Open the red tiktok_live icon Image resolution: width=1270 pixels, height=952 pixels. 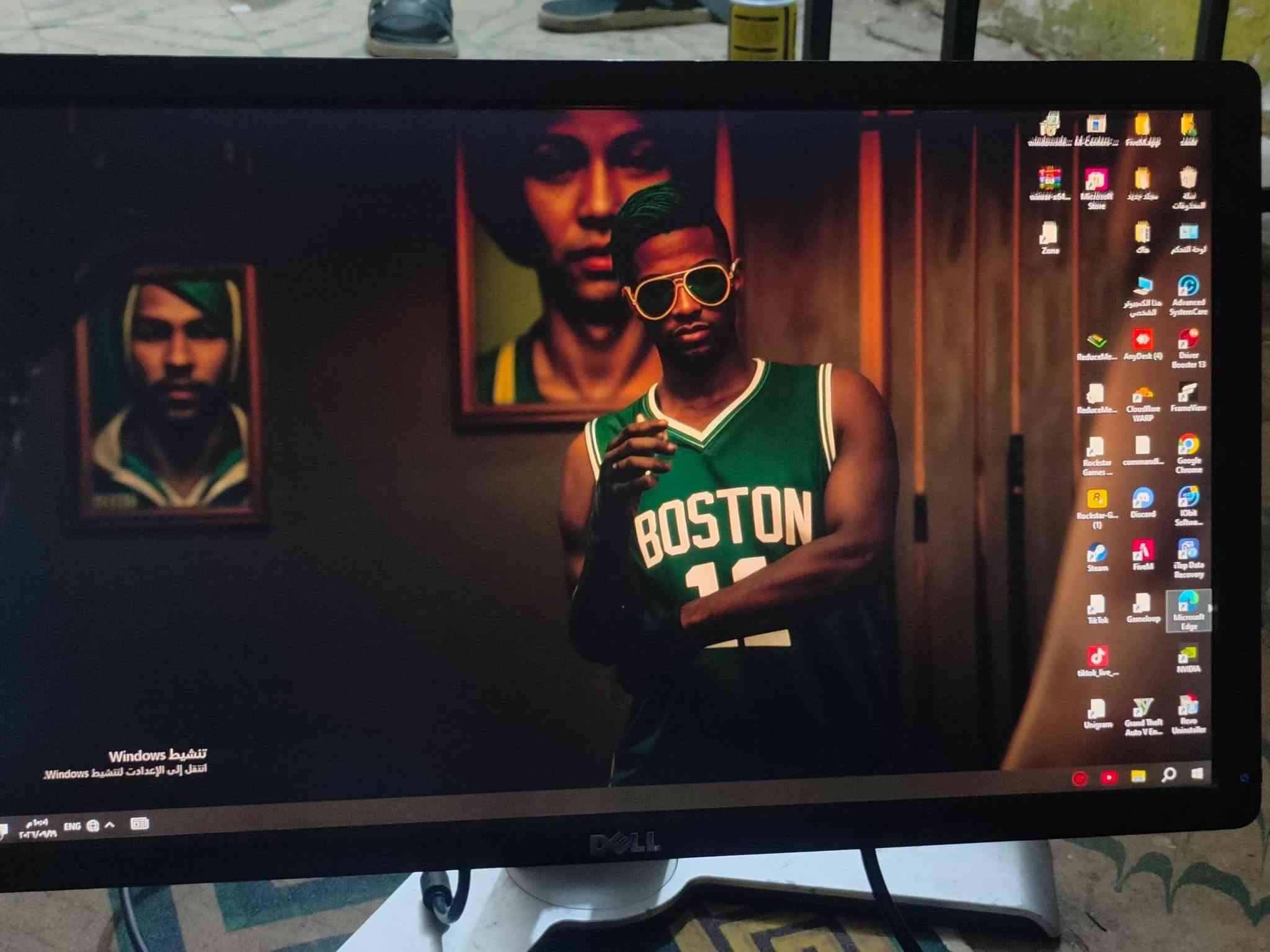pyautogui.click(x=1097, y=661)
